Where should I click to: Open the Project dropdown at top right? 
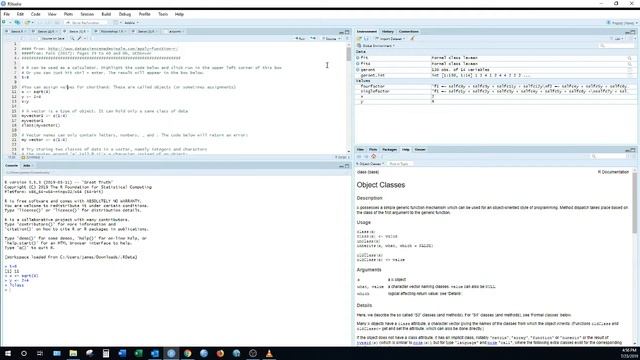tap(622, 23)
